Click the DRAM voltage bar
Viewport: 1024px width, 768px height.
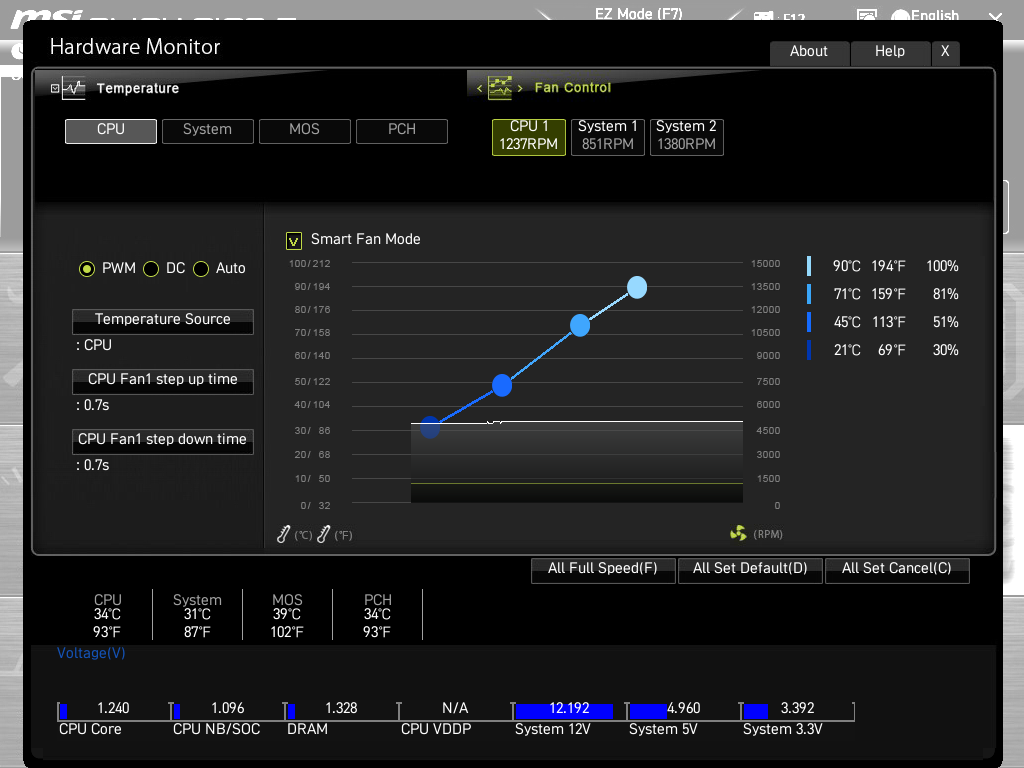[x=291, y=711]
